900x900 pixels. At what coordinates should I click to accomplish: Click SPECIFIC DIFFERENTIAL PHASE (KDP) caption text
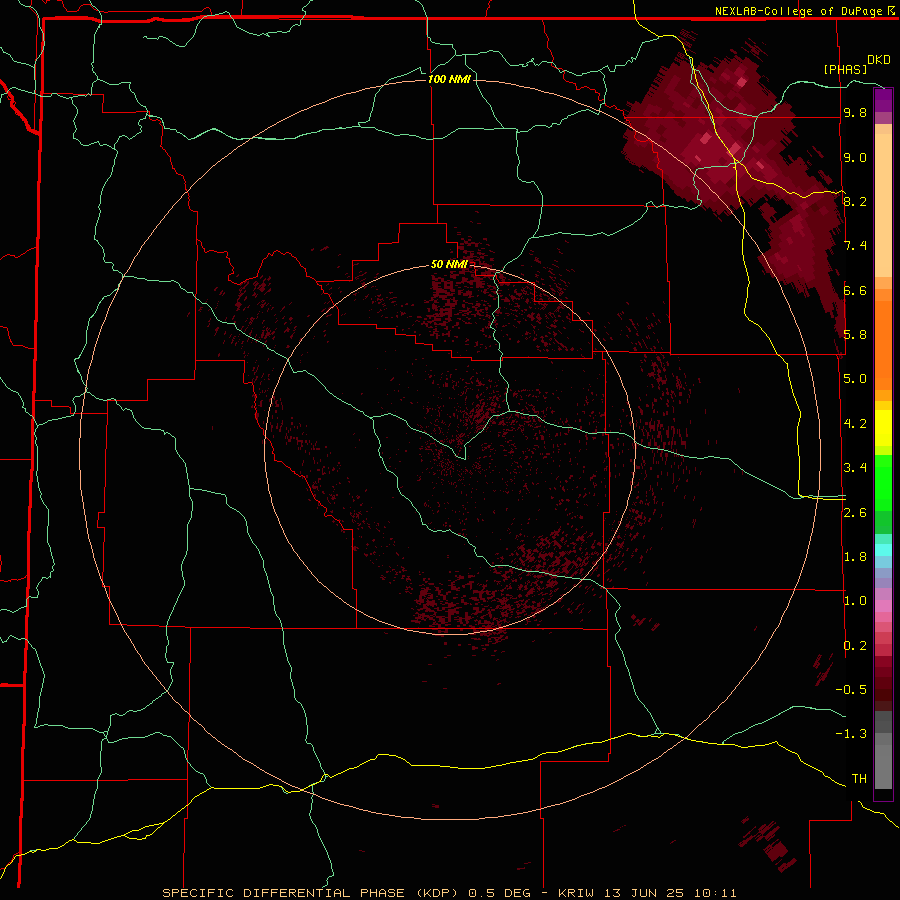coord(309,893)
